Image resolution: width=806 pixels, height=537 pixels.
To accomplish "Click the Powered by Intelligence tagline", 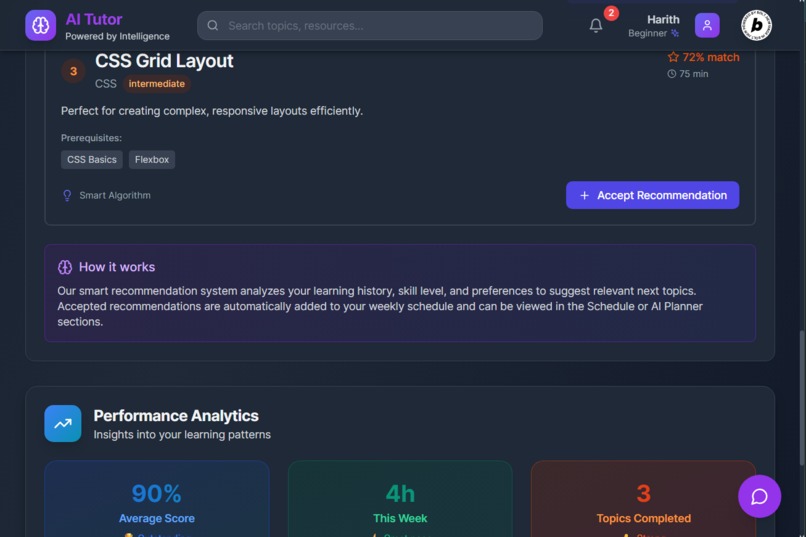I will pyautogui.click(x=117, y=36).
